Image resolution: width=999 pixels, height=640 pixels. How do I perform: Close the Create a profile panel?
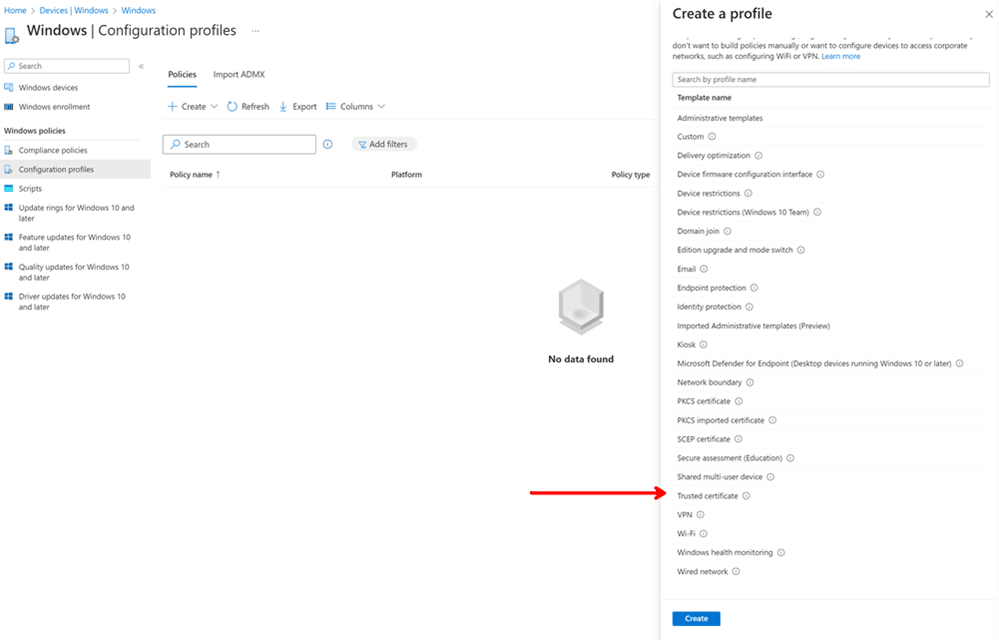click(x=989, y=14)
